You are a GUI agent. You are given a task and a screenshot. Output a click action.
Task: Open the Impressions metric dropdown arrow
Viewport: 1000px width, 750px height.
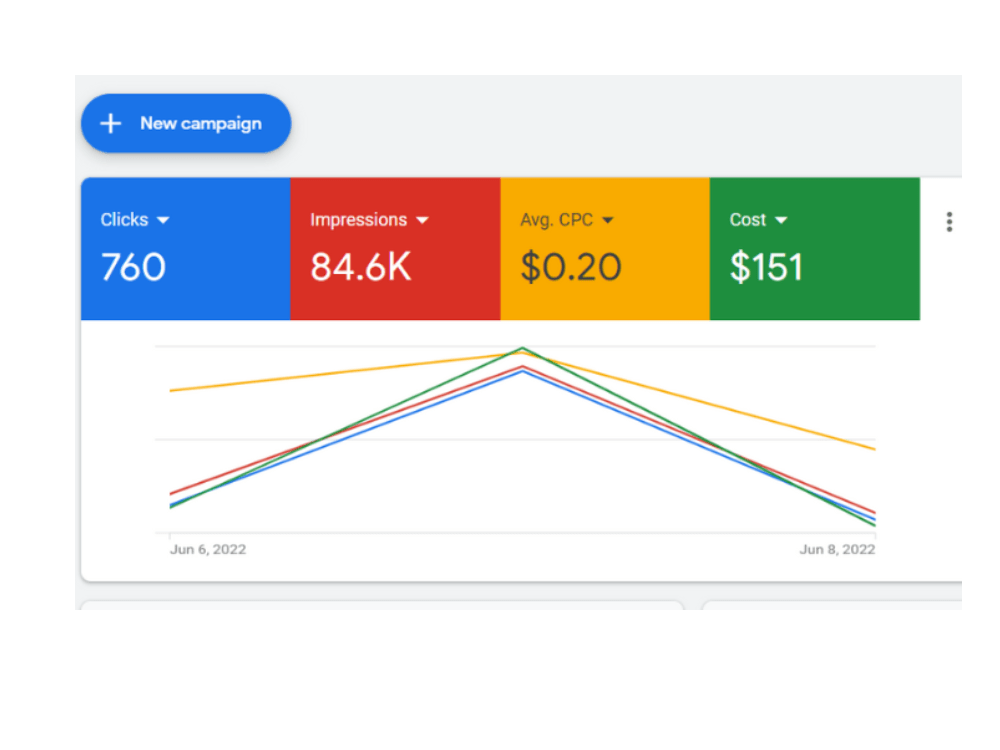pyautogui.click(x=422, y=220)
